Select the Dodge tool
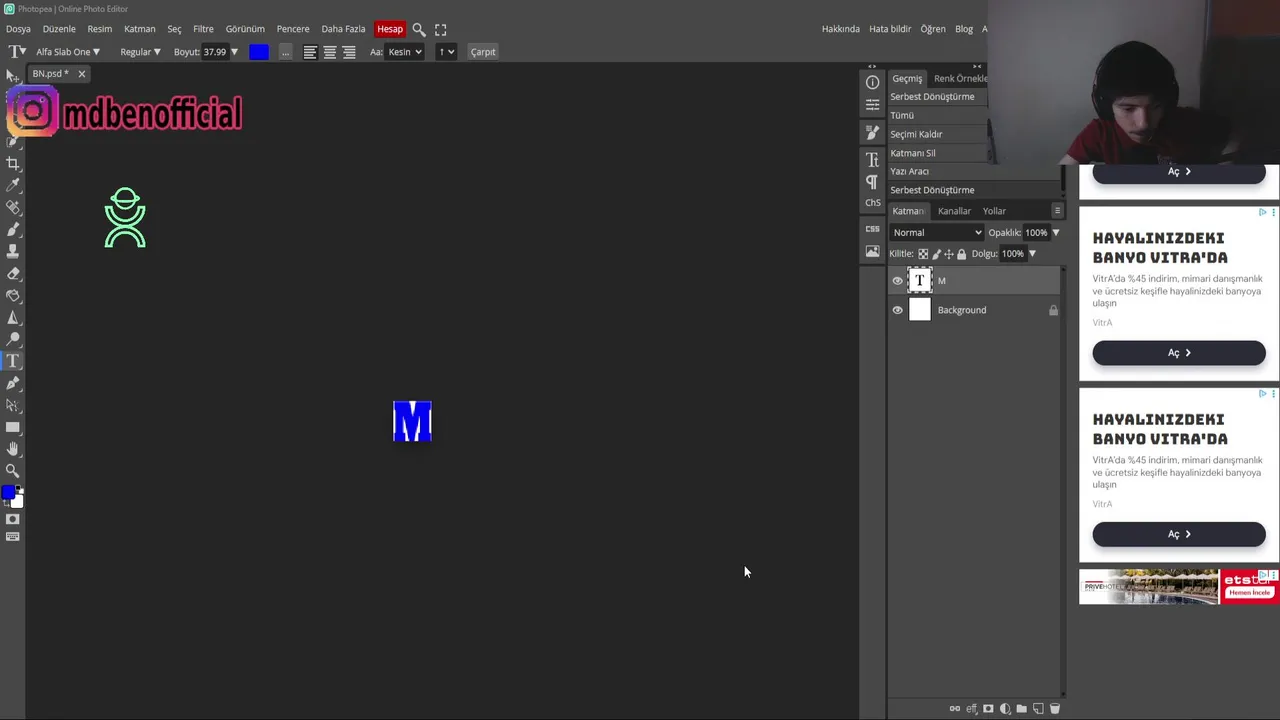Viewport: 1280px width, 720px height. [x=13, y=339]
